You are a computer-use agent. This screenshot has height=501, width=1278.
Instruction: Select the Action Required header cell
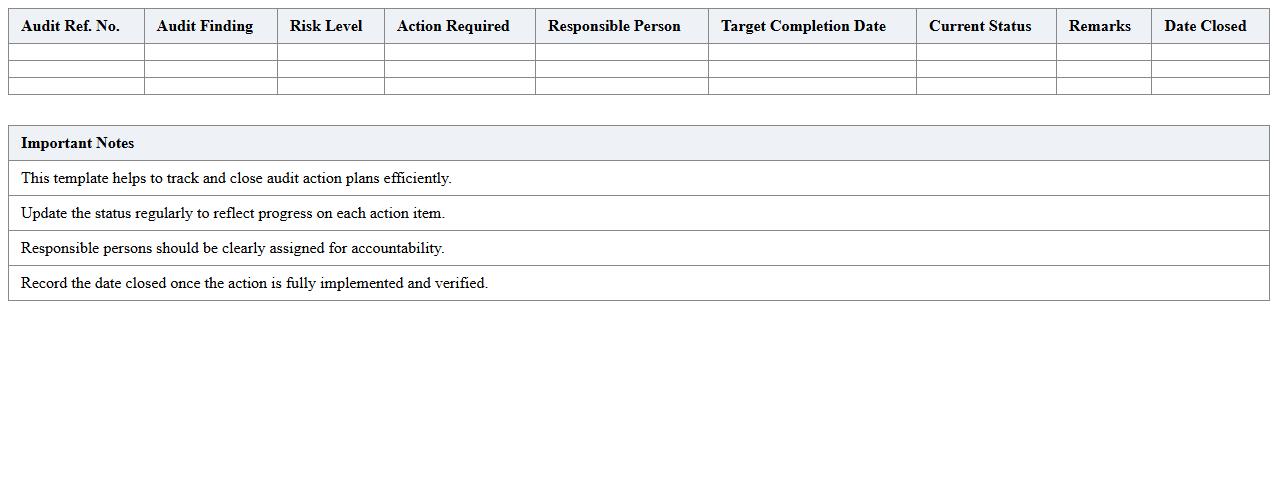tap(453, 26)
